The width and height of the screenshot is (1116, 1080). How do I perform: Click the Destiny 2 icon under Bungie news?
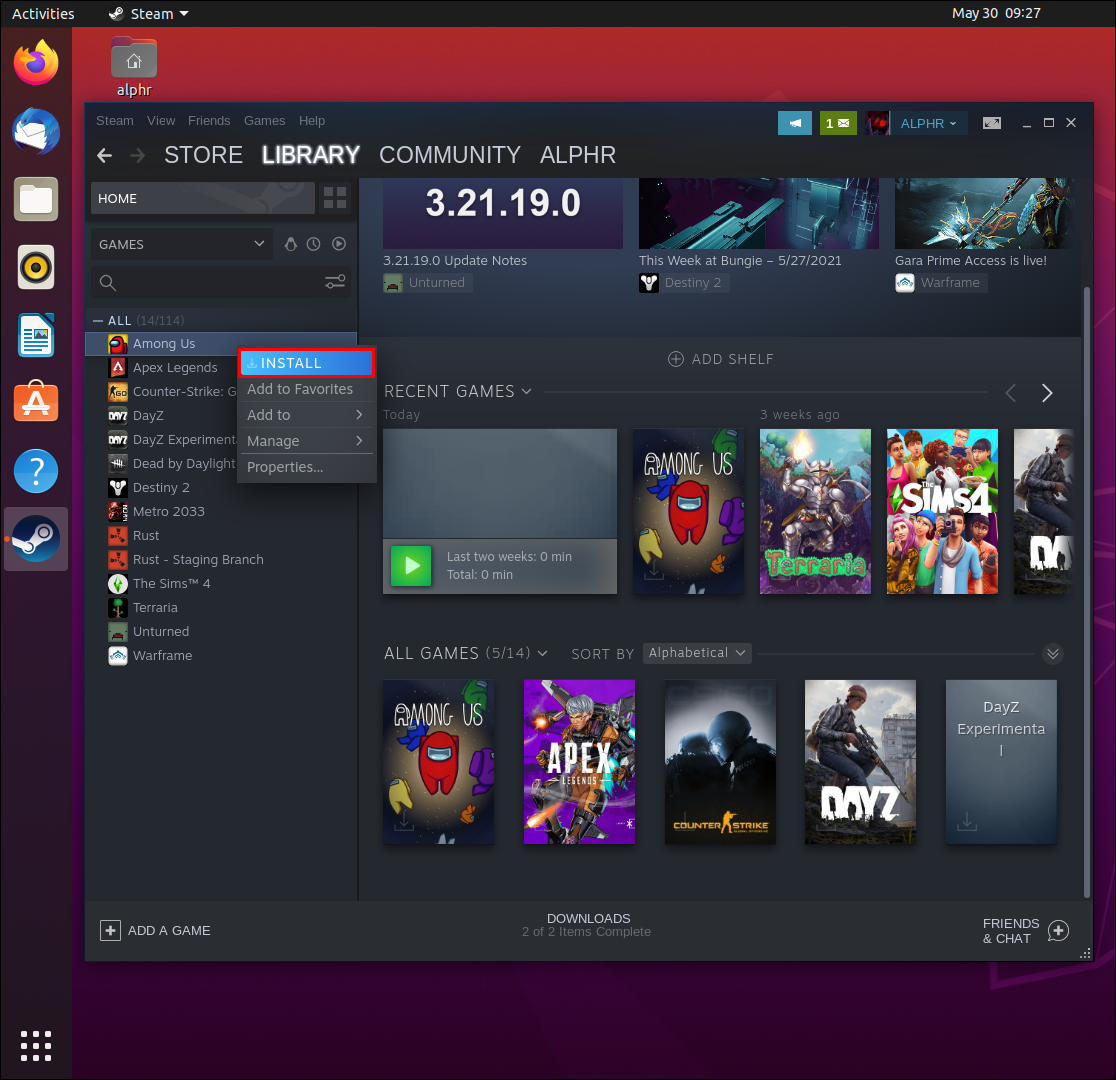coord(648,283)
